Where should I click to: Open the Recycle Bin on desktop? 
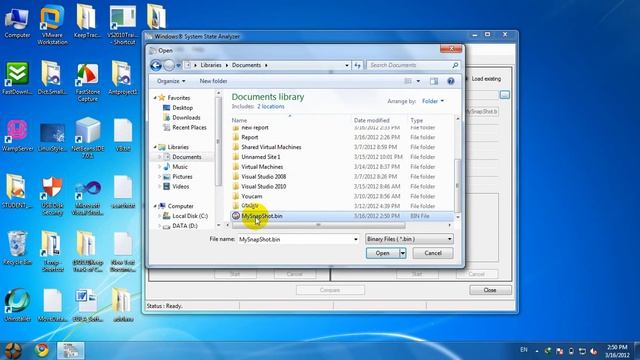pyautogui.click(x=17, y=248)
